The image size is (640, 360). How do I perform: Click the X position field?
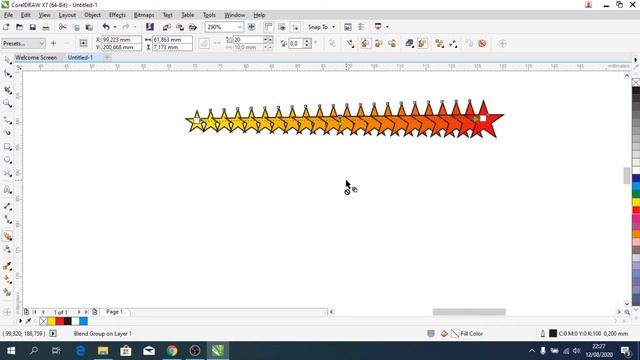tap(121, 40)
